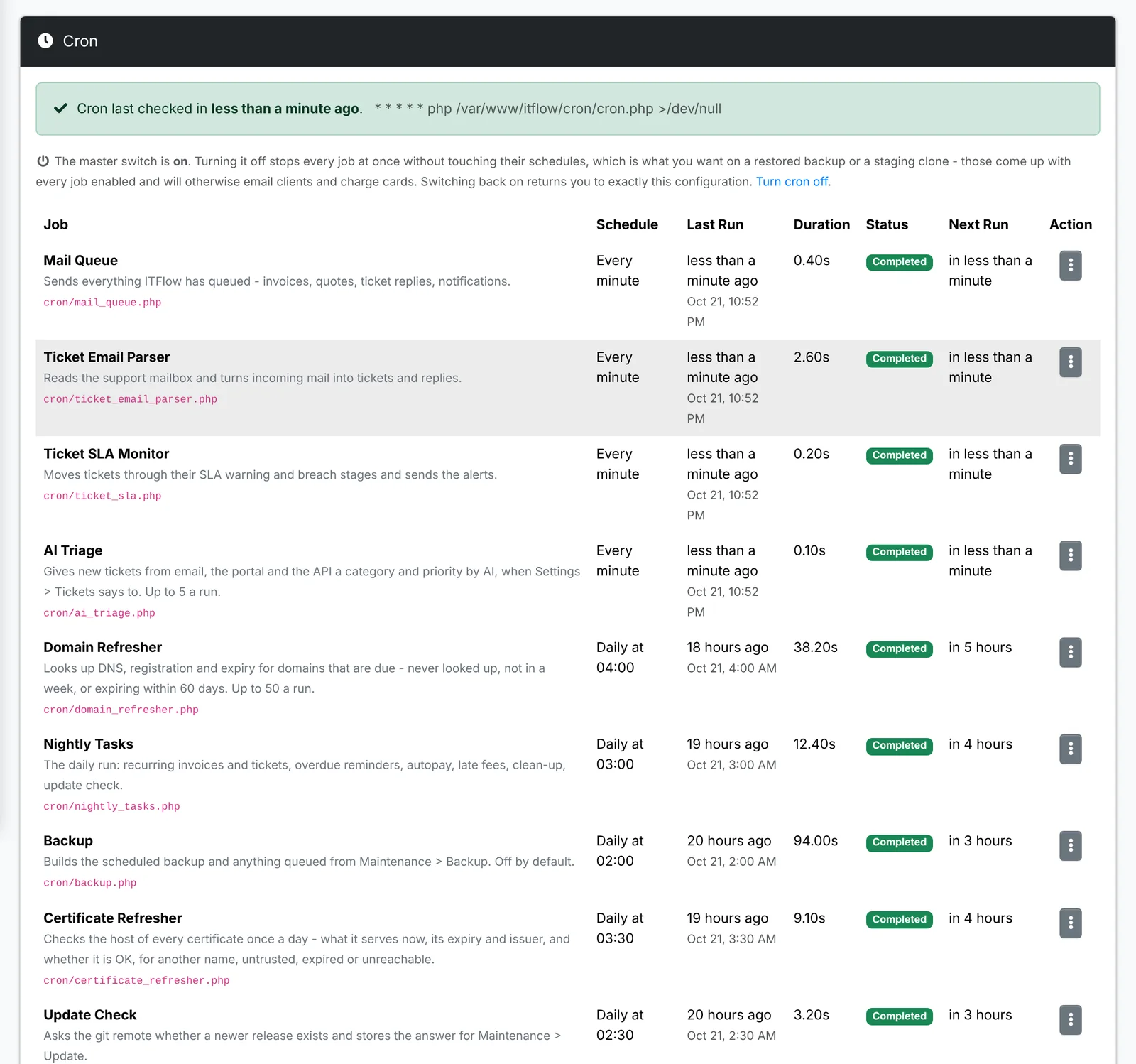Click the Status column header

(x=887, y=224)
